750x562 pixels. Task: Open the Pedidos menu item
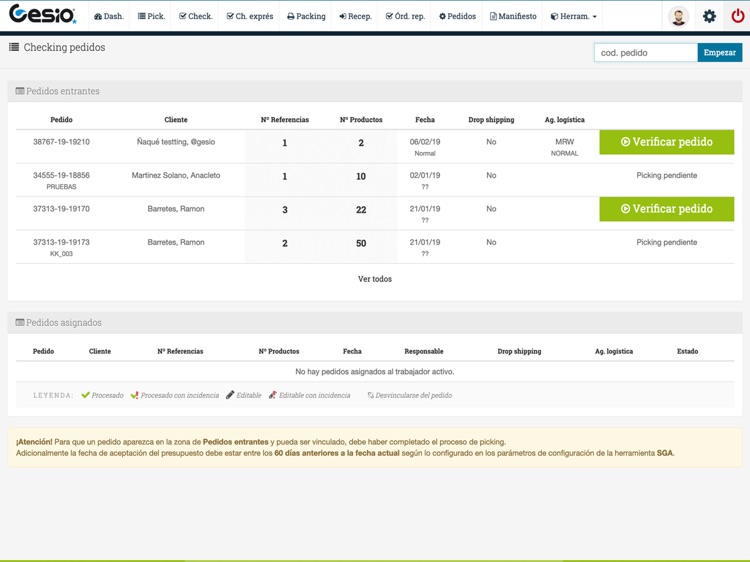click(457, 16)
